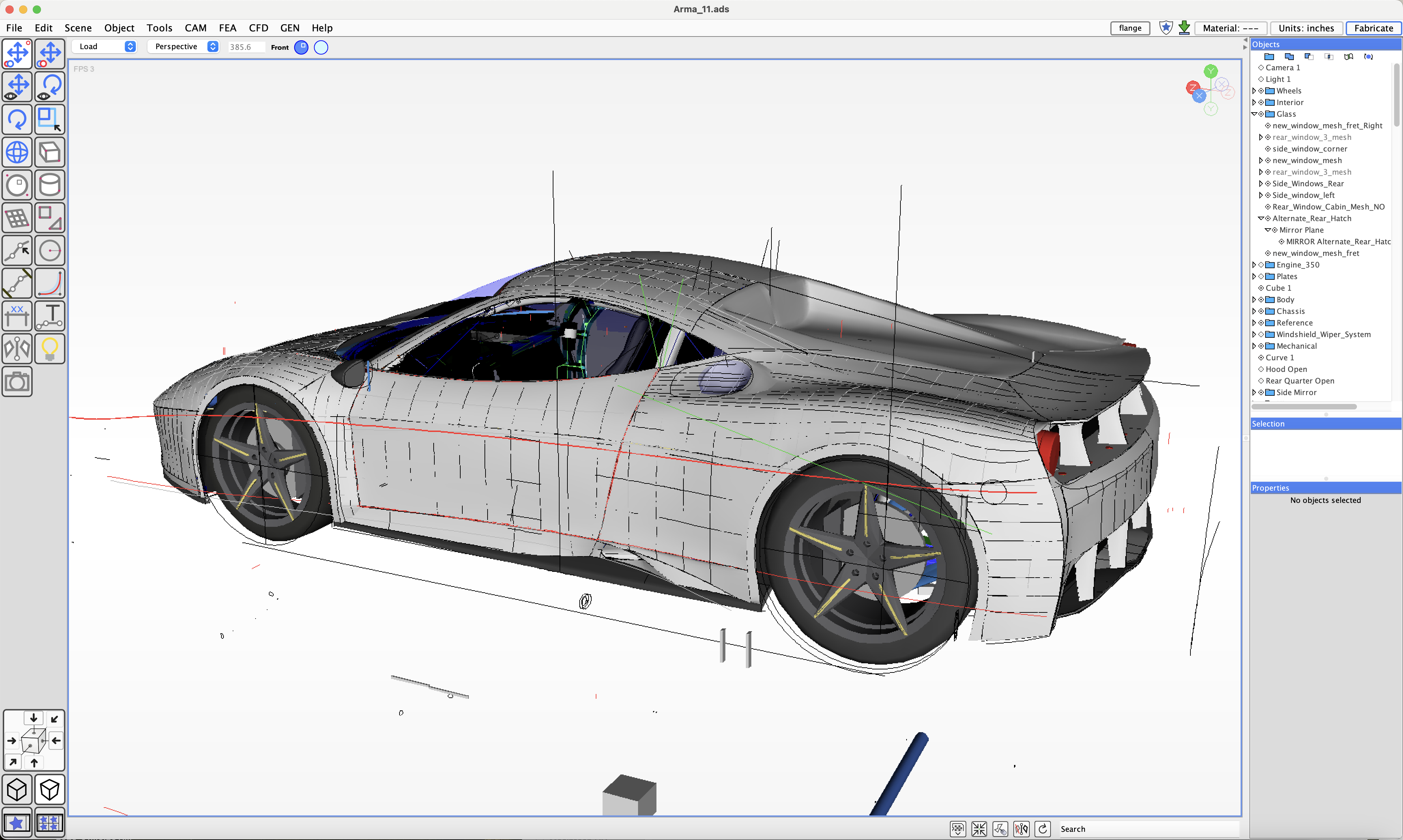This screenshot has height=840, width=1403.
Task: Click the refresh icon in the bottom bar
Action: [1043, 829]
